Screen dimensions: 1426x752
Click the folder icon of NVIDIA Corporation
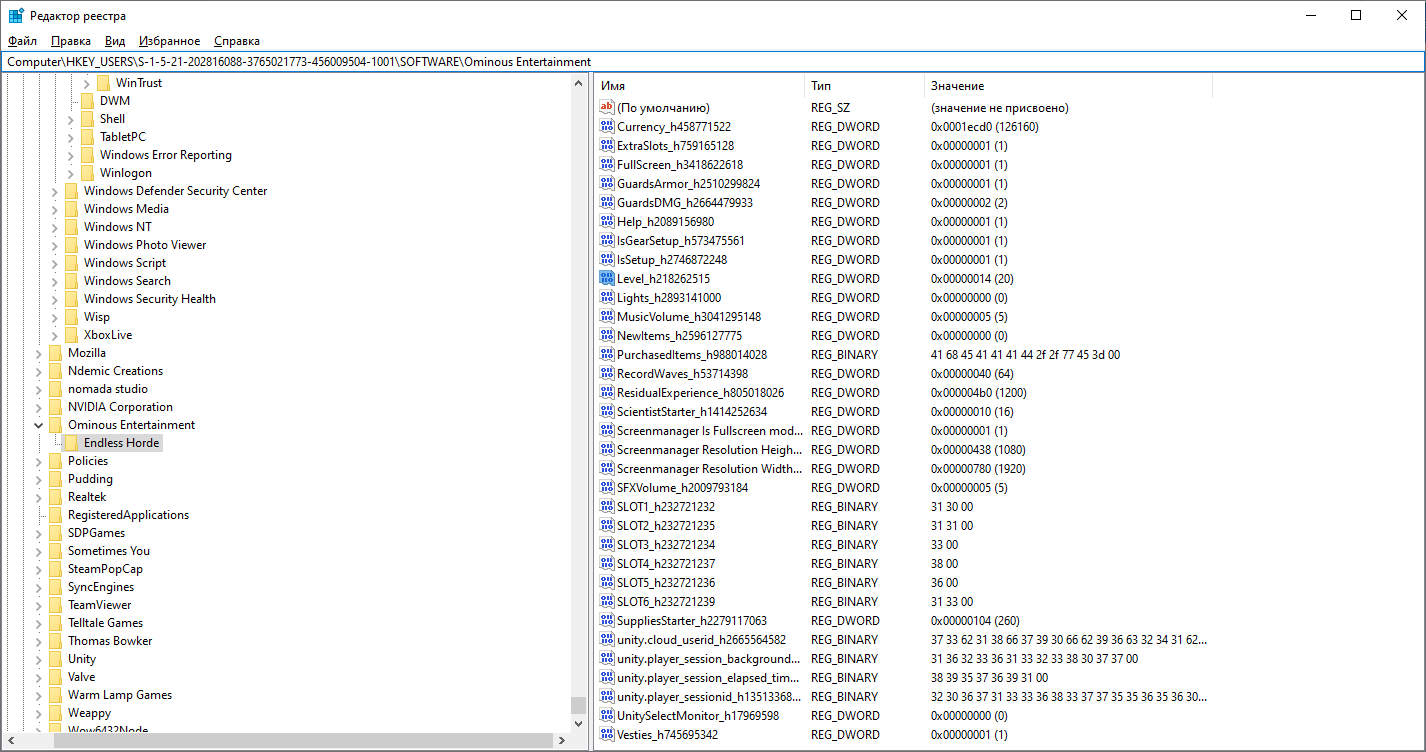(x=55, y=407)
